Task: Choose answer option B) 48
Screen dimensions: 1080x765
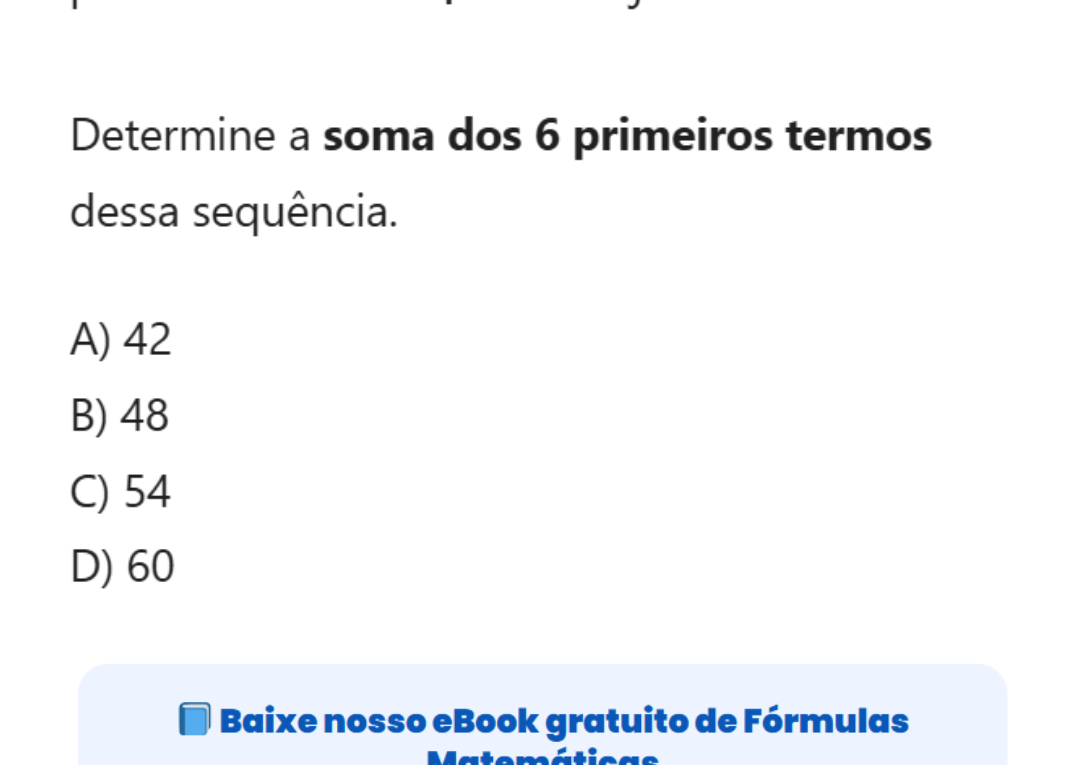Action: [120, 416]
